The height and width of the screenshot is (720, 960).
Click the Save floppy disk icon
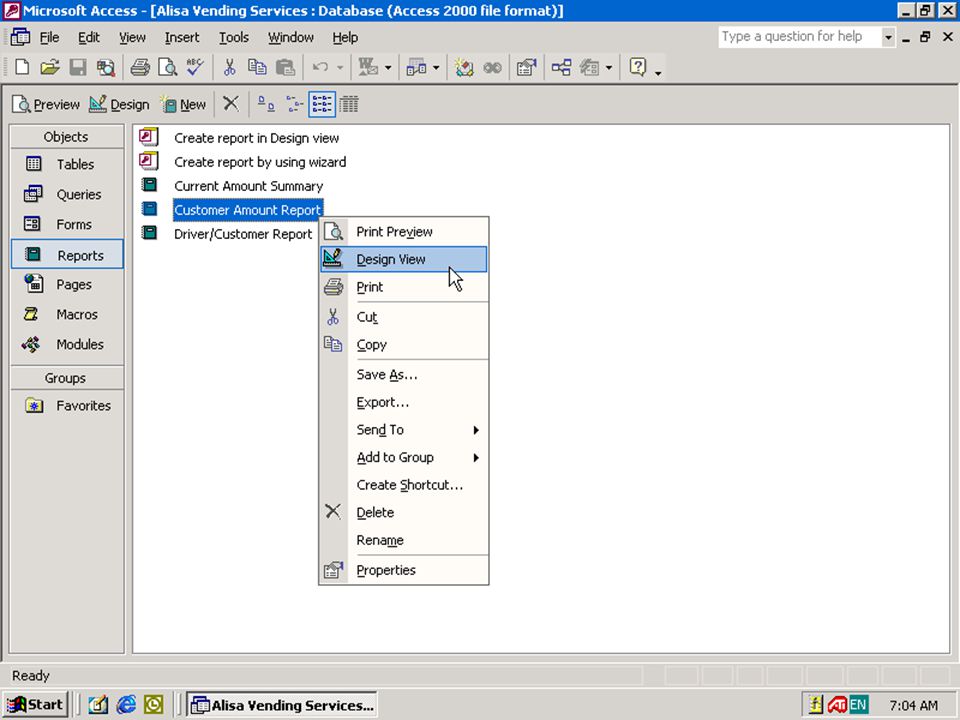pyautogui.click(x=78, y=67)
